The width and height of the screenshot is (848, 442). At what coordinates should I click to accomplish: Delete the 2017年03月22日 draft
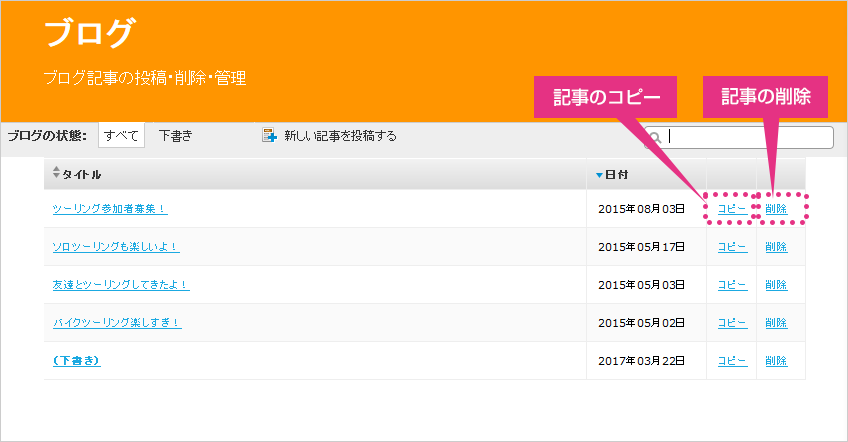[776, 360]
